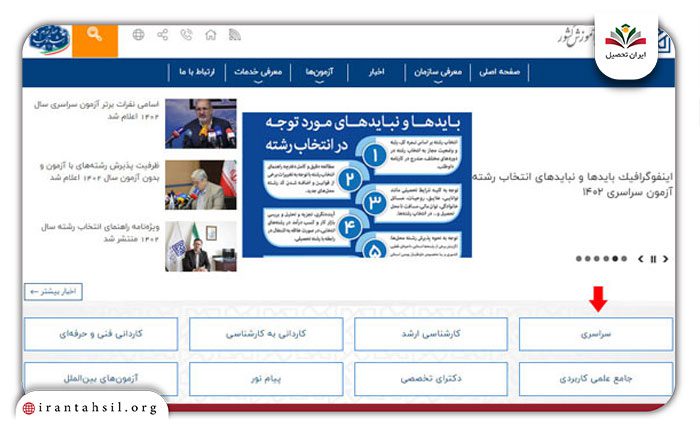
Task: Open the ارتباط با ما menu item
Action: 197,72
